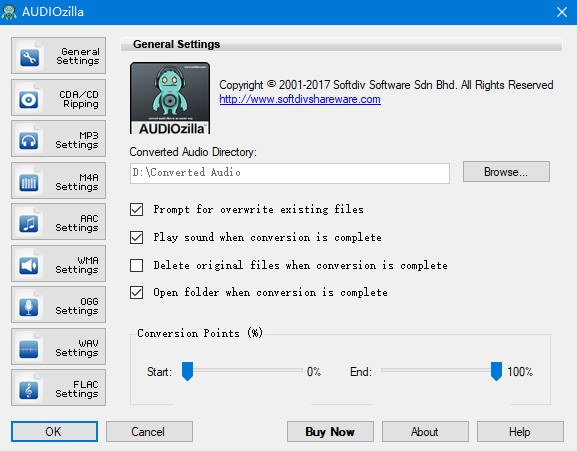Browse for converted audio directory
The width and height of the screenshot is (577, 451).
(506, 171)
